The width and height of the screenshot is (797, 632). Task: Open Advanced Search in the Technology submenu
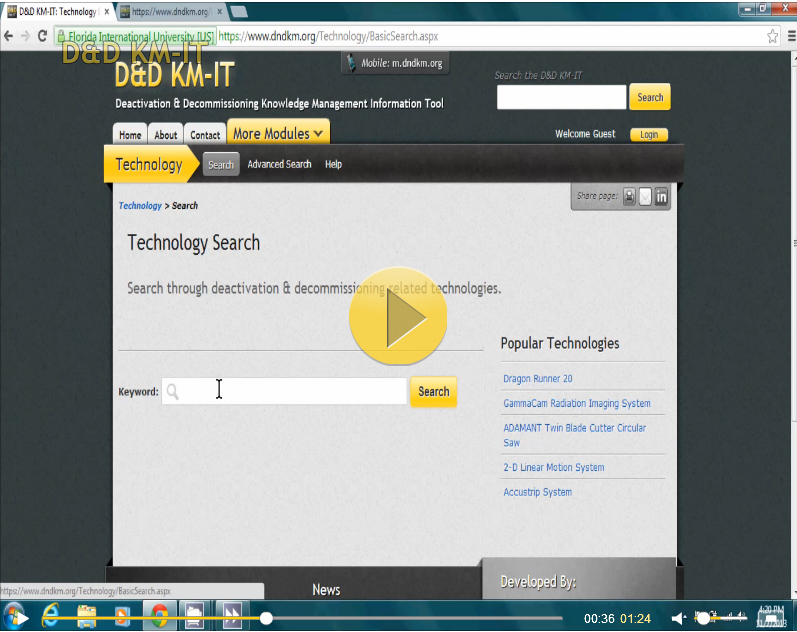coord(279,164)
